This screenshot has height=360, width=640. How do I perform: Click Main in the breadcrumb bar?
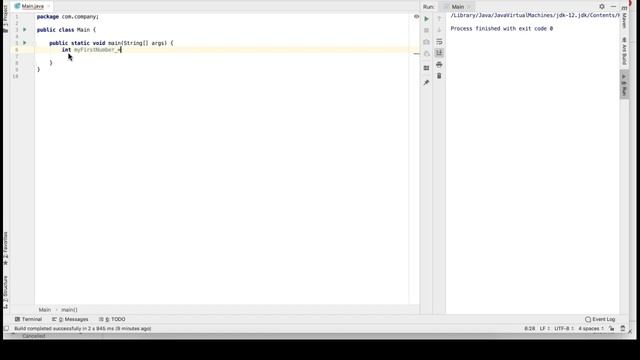tap(44, 310)
